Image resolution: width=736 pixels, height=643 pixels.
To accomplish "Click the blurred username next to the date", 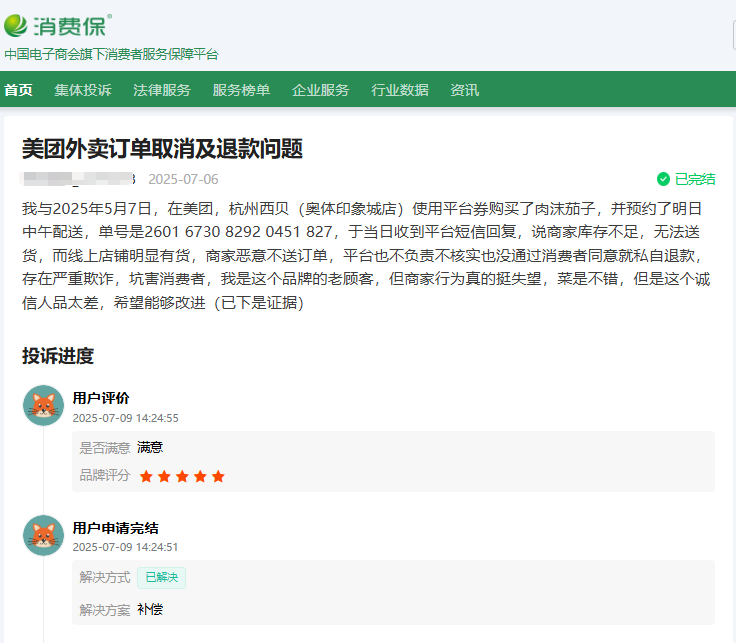I will point(78,179).
